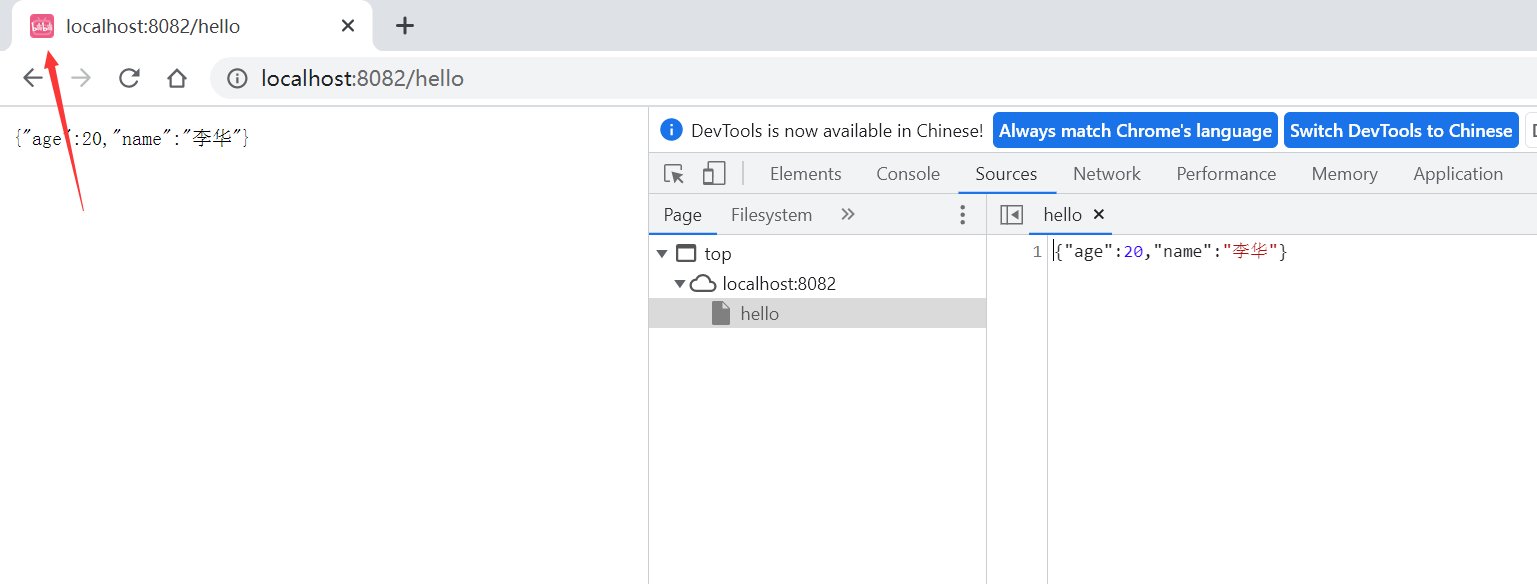Click the cloud icon beside localhost:8082
1537x584 pixels.
(703, 284)
